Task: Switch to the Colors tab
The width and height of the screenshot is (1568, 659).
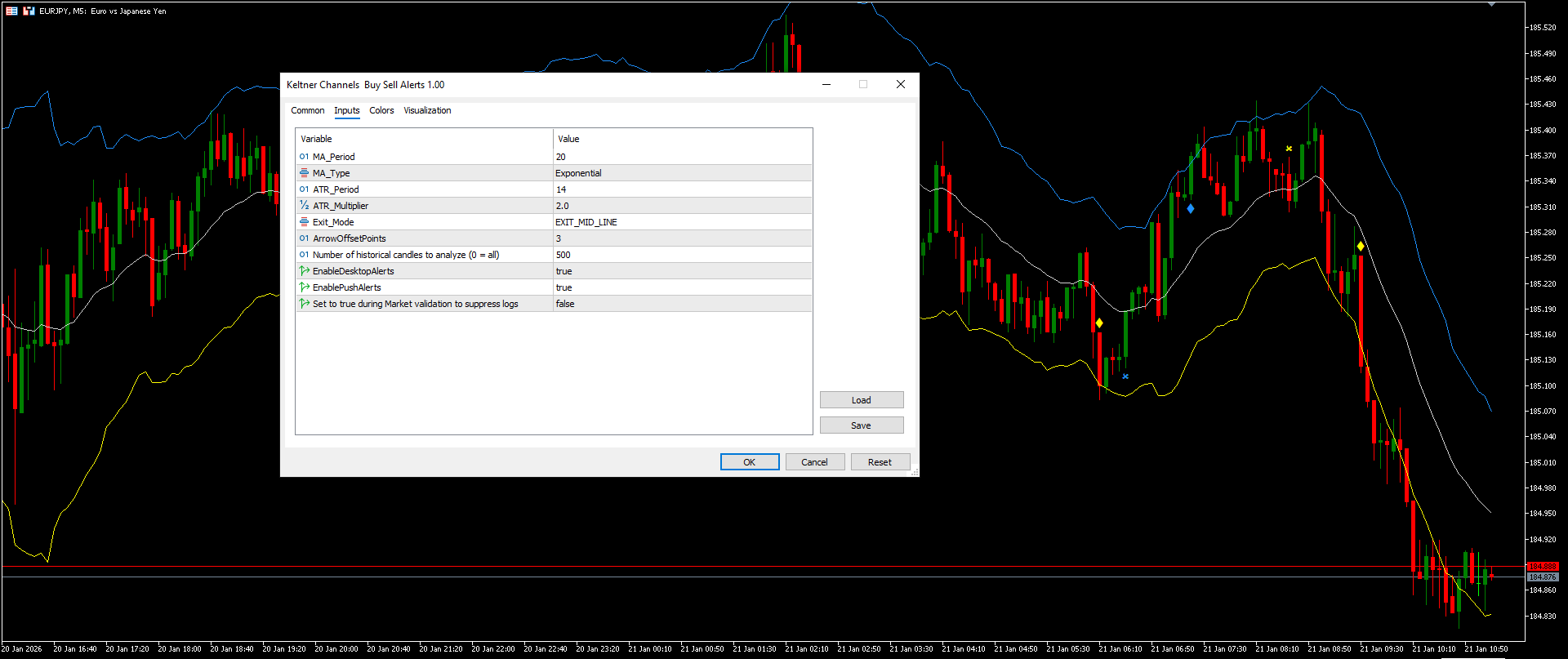Action: click(381, 110)
